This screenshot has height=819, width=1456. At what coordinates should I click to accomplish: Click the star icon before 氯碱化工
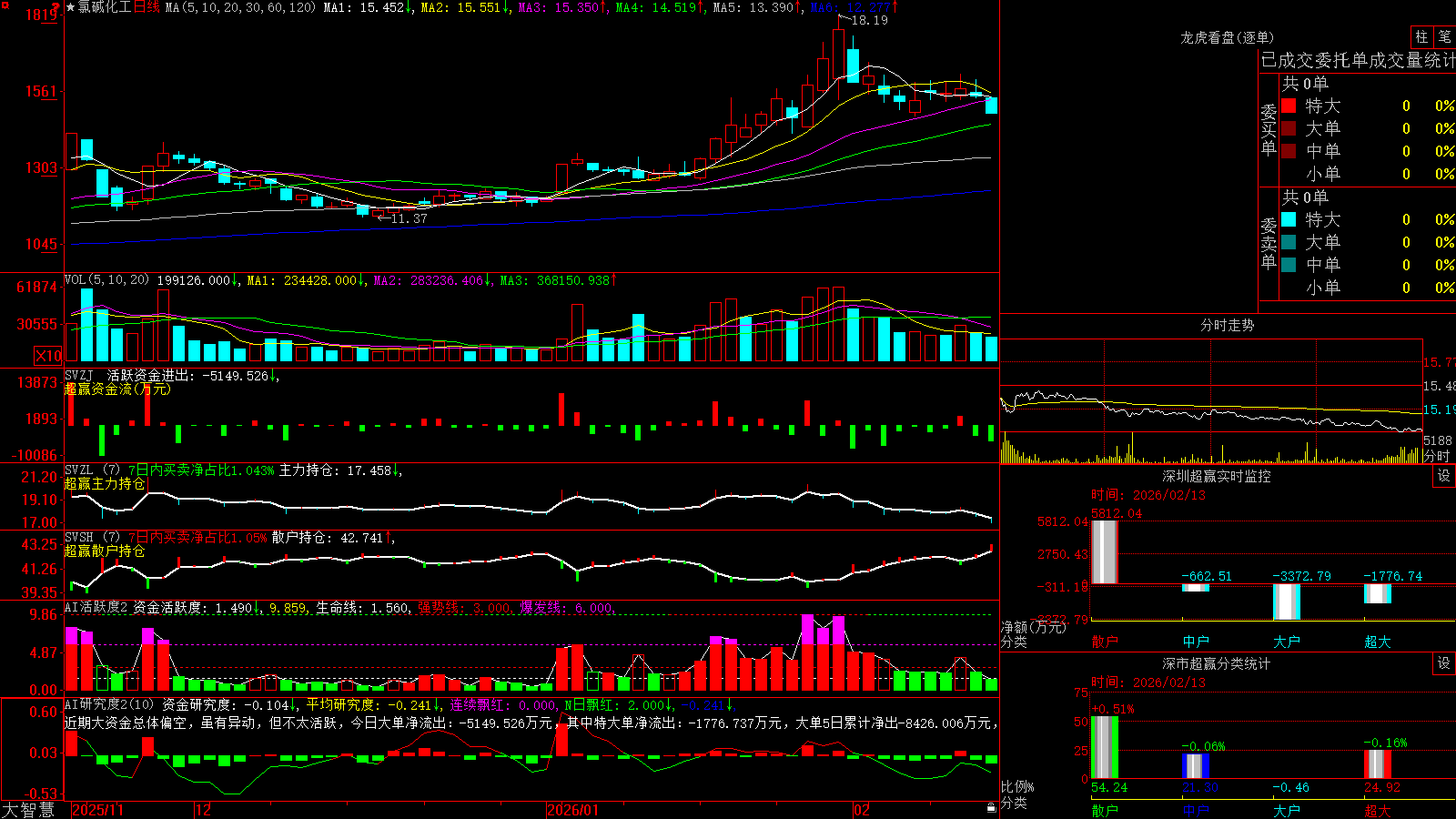(x=70, y=7)
